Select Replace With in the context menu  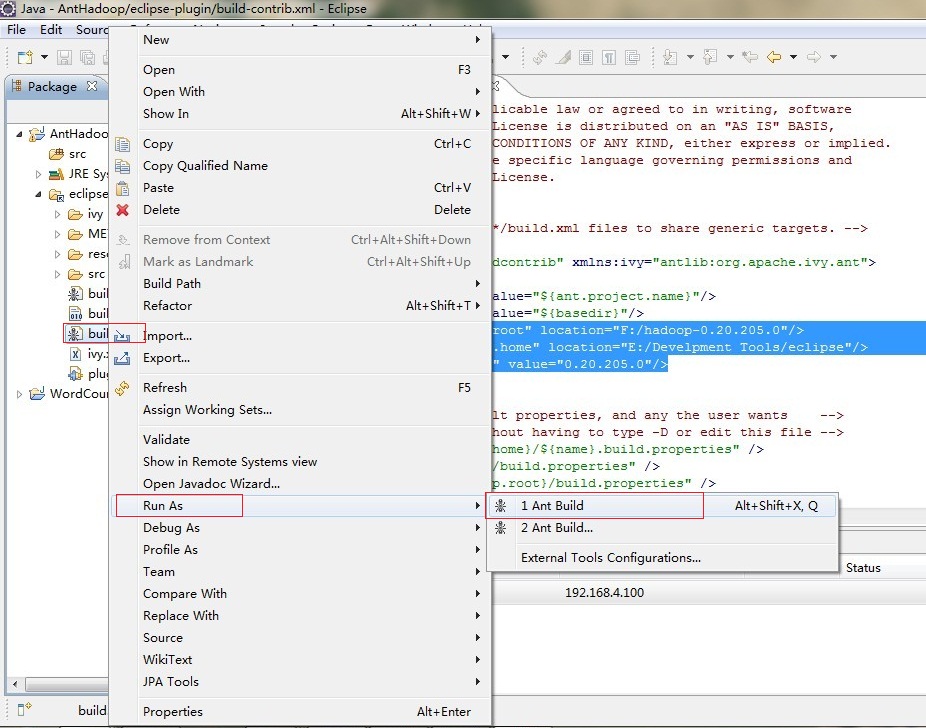coord(301,615)
